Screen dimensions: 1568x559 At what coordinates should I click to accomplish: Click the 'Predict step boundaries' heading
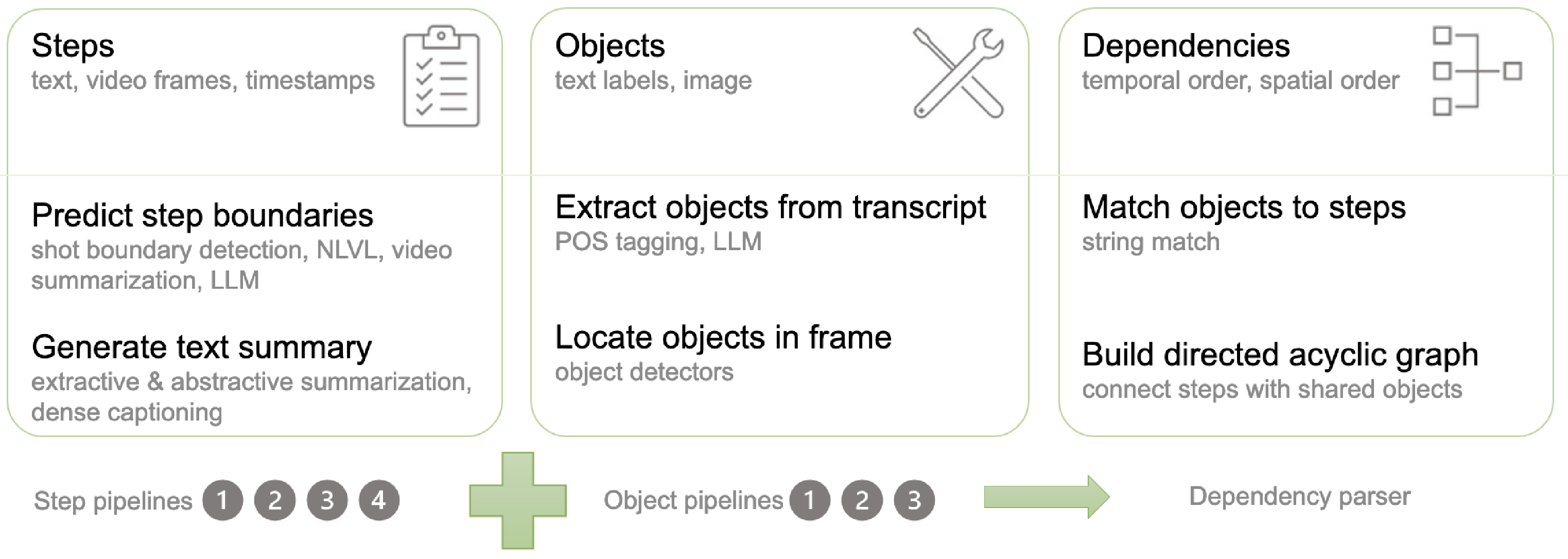(202, 215)
